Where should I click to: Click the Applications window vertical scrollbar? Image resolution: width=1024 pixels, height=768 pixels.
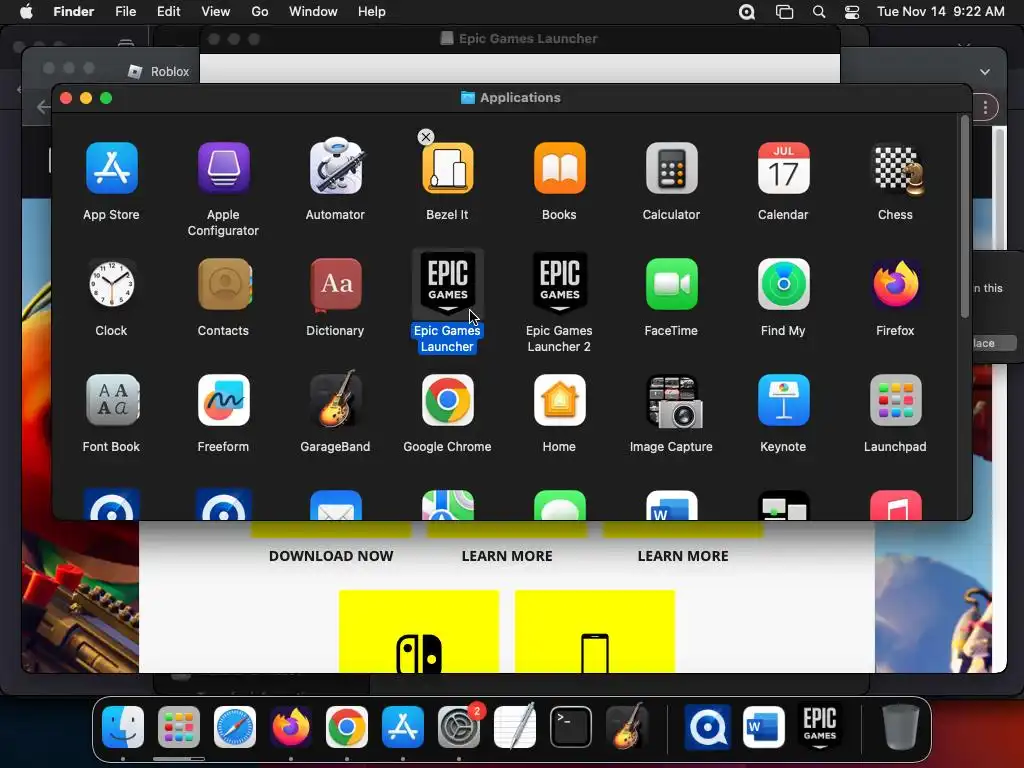(965, 216)
